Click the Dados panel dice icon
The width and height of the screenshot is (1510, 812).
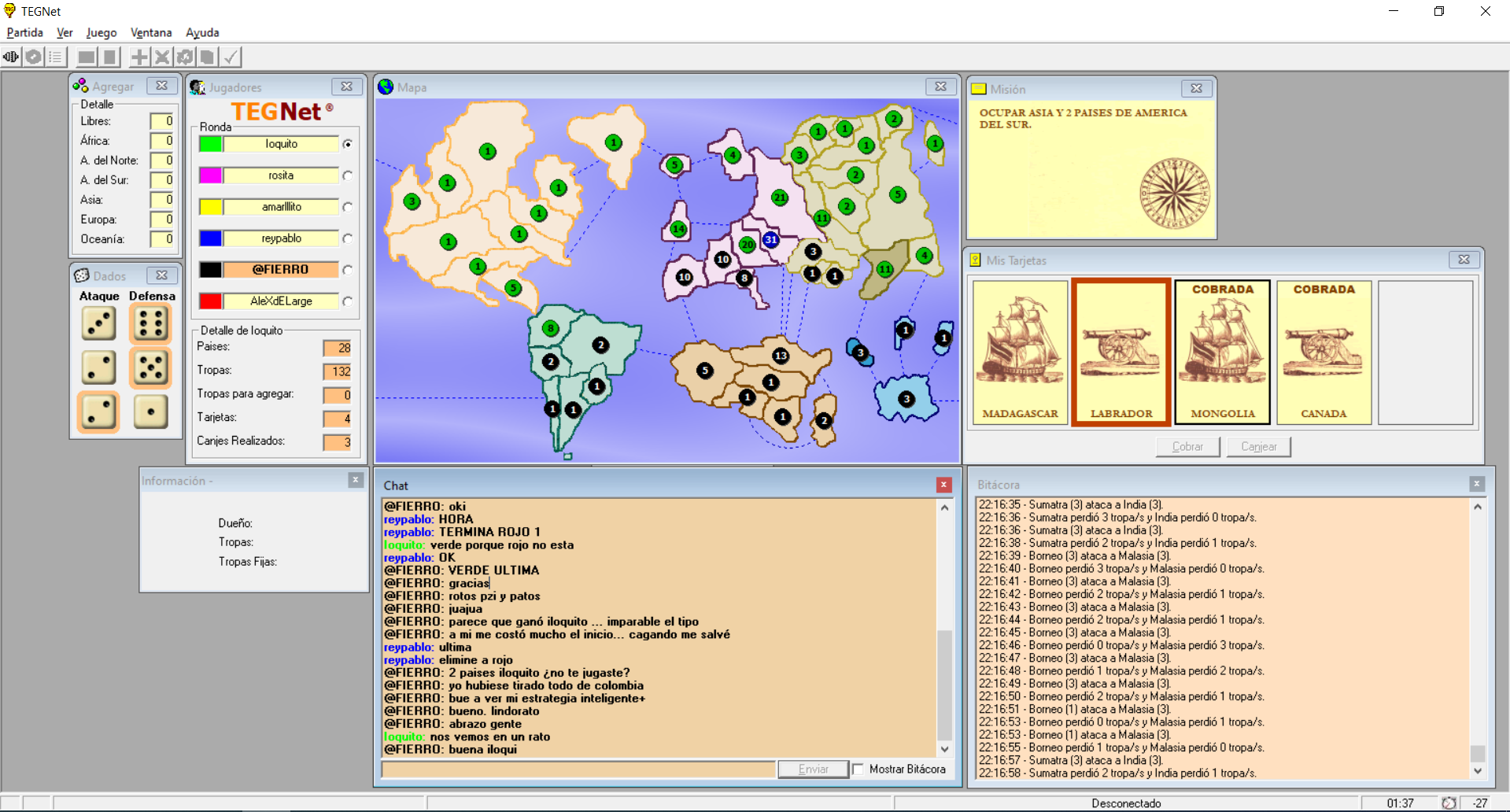pos(81,275)
